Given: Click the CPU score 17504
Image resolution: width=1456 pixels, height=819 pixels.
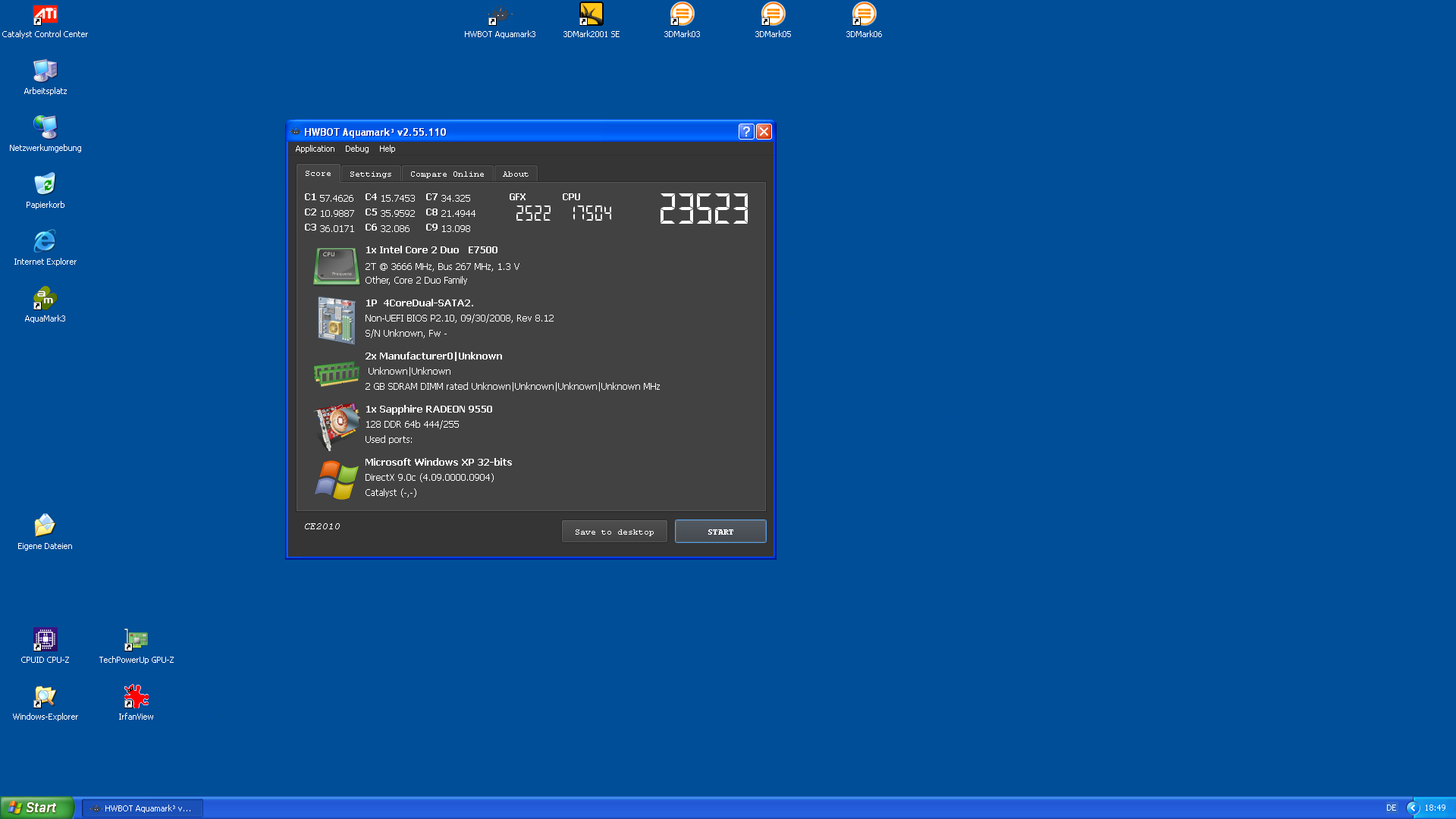Looking at the screenshot, I should 591,213.
